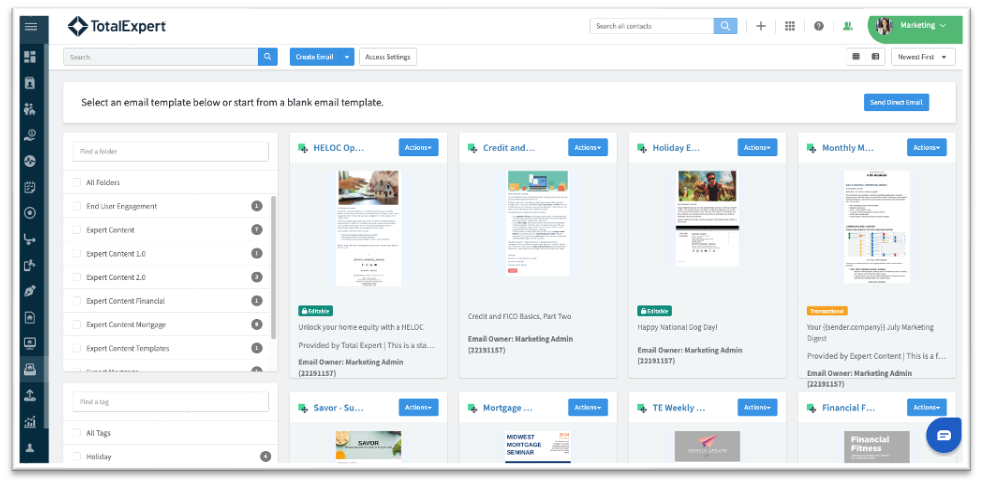The height and width of the screenshot is (486, 982).
Task: Open the chat support bubble
Action: [944, 435]
